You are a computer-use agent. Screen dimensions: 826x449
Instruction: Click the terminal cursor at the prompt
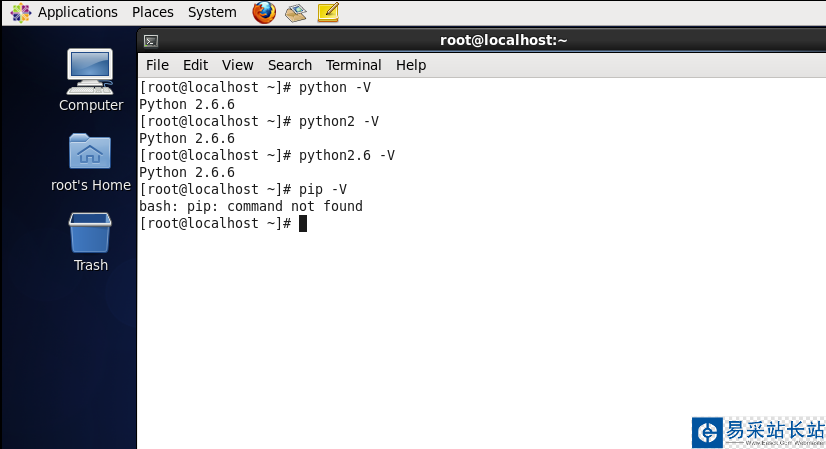303,223
